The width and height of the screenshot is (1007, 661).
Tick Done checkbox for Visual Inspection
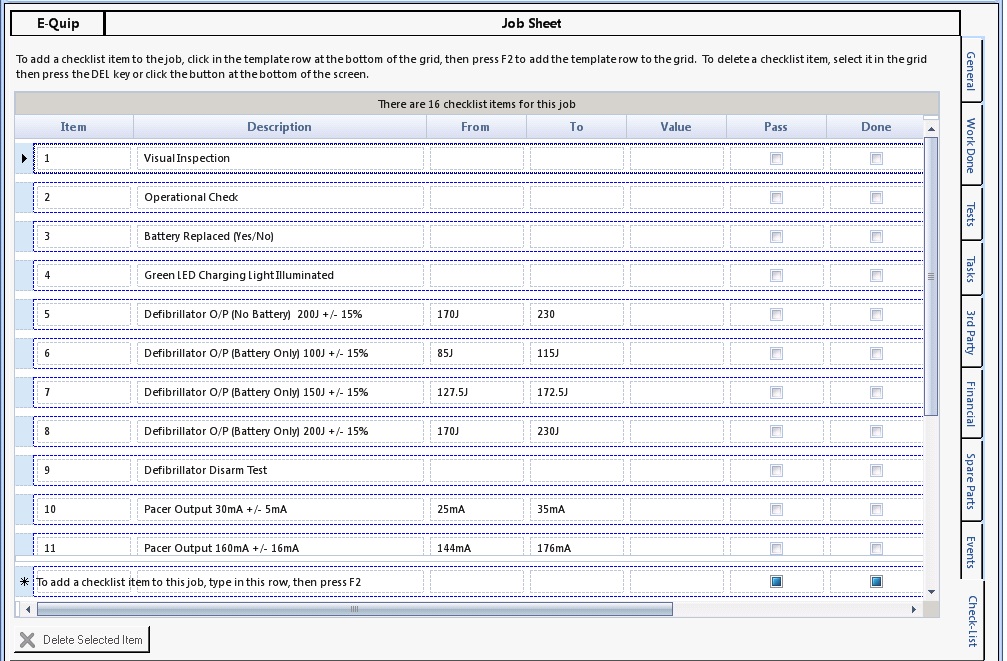click(876, 159)
